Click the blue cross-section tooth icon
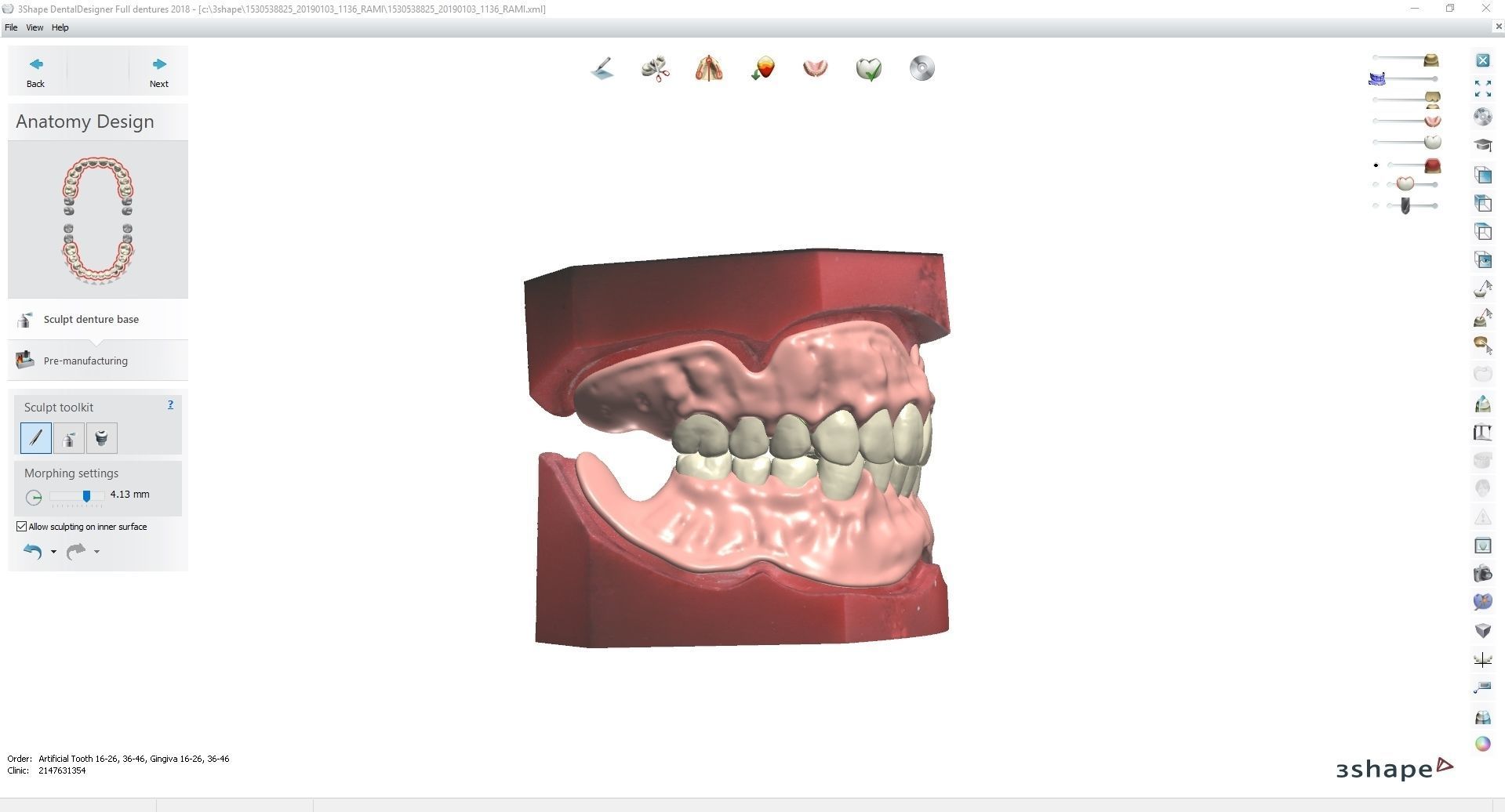This screenshot has width=1505, height=812. (x=1483, y=404)
